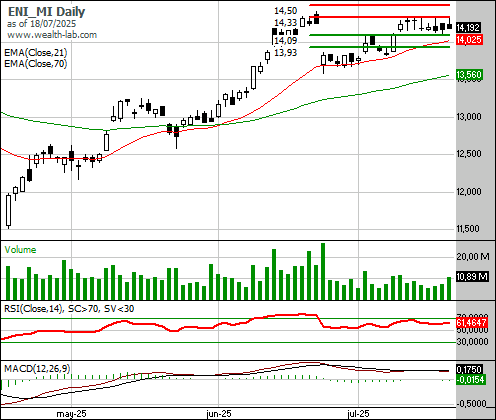Image resolution: width=496 pixels, height=420 pixels.
Task: Click the jun-25 date axis label
Action: pyautogui.click(x=219, y=414)
